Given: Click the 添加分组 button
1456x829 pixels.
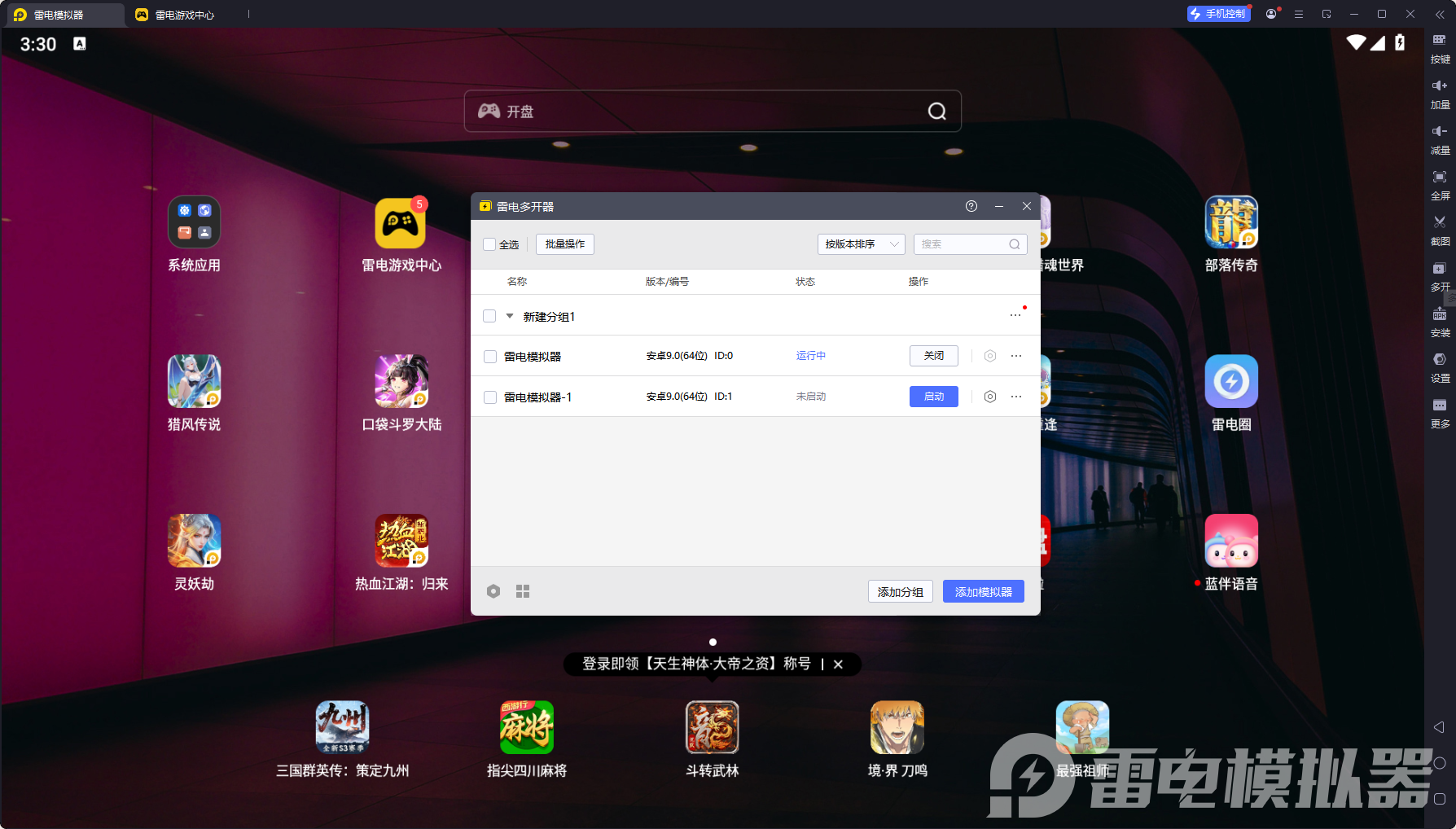Looking at the screenshot, I should (901, 592).
